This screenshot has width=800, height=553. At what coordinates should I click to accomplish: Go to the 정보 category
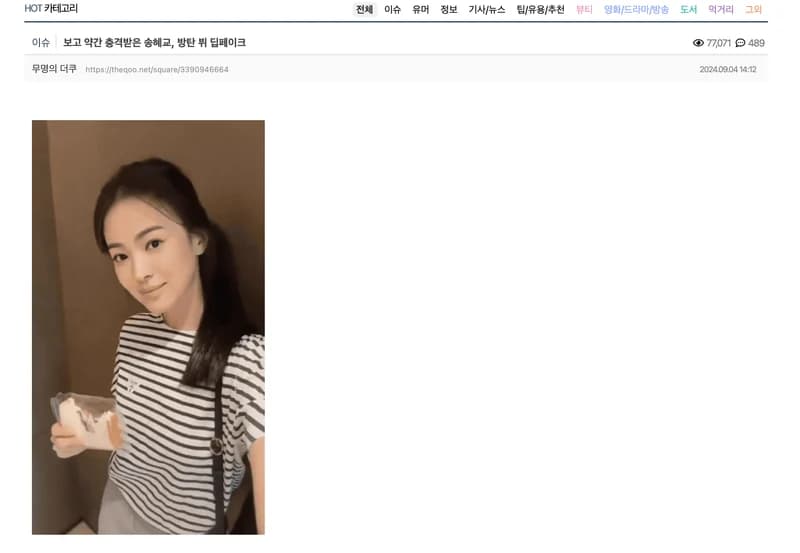[x=448, y=9]
